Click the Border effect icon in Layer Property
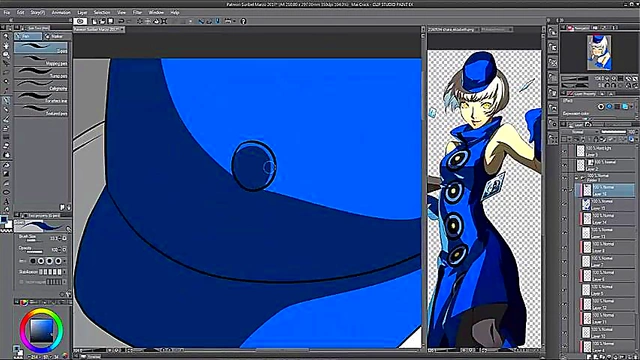The image size is (640, 360). click(x=601, y=107)
